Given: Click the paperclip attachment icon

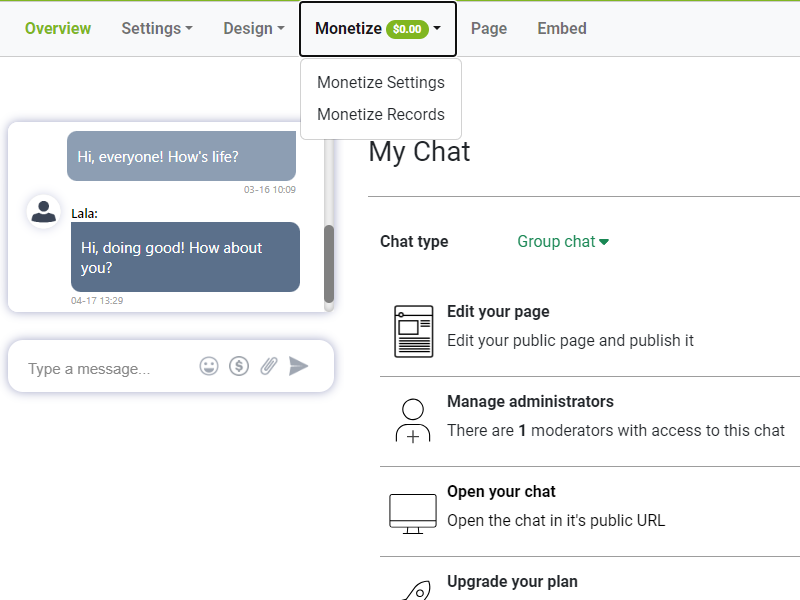Looking at the screenshot, I should coord(268,366).
